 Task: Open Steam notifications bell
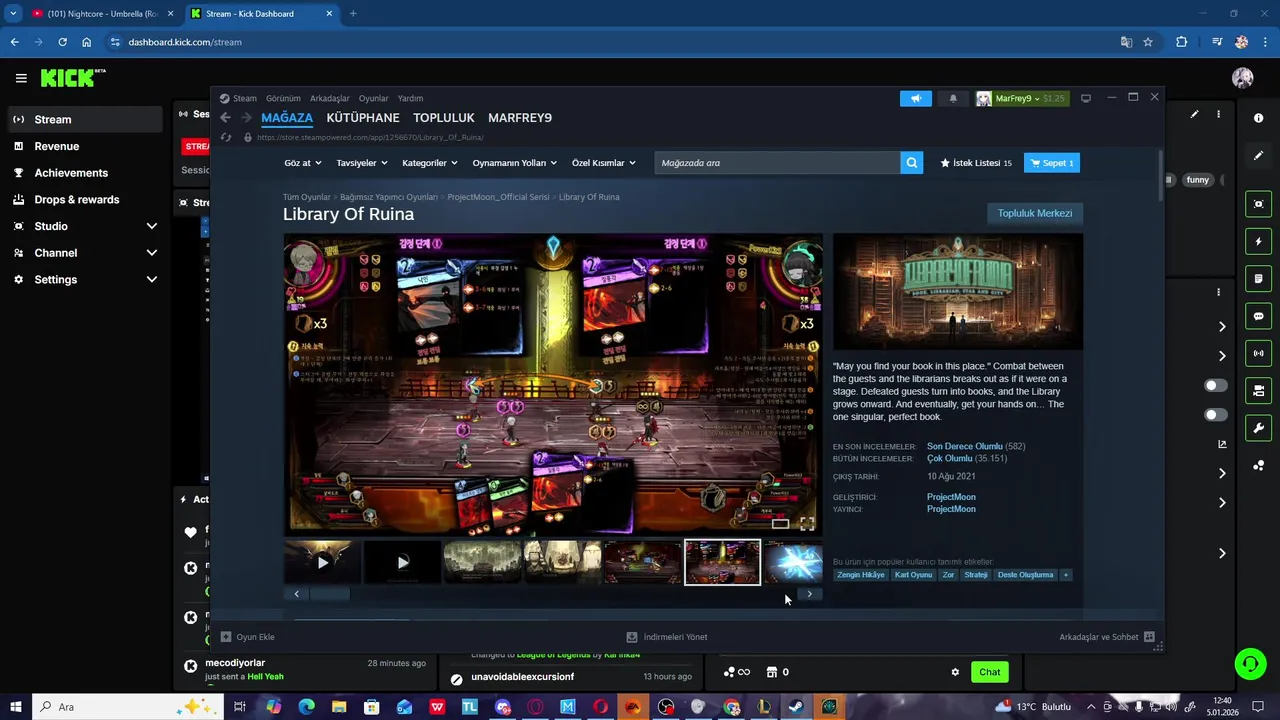953,98
